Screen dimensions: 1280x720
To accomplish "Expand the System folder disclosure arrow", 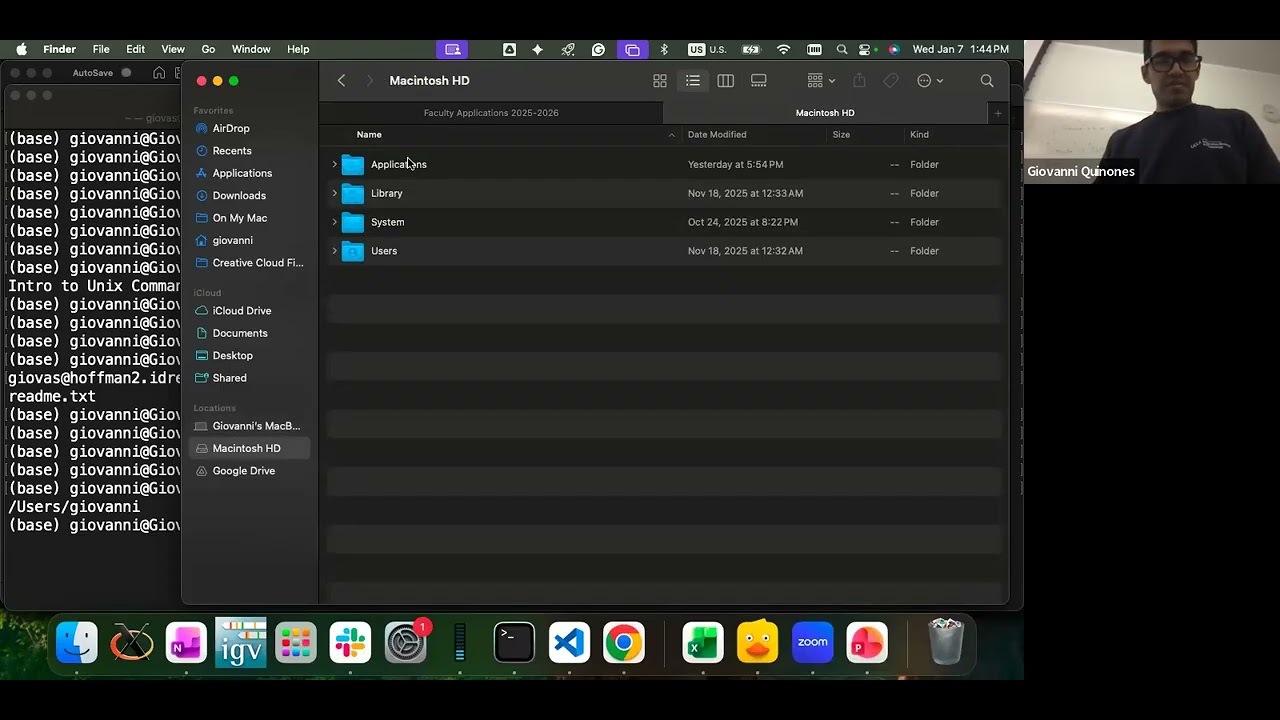I will click(x=335, y=222).
